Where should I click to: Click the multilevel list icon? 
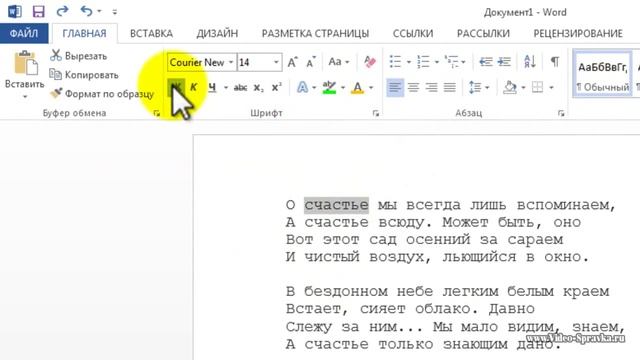click(451, 62)
